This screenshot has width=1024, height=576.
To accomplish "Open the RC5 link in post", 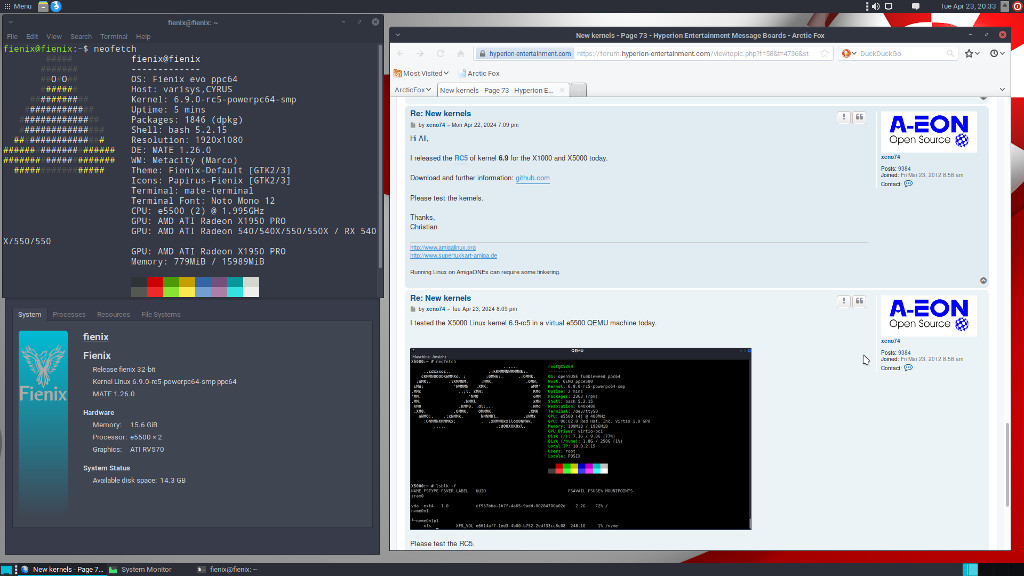I will [461, 158].
